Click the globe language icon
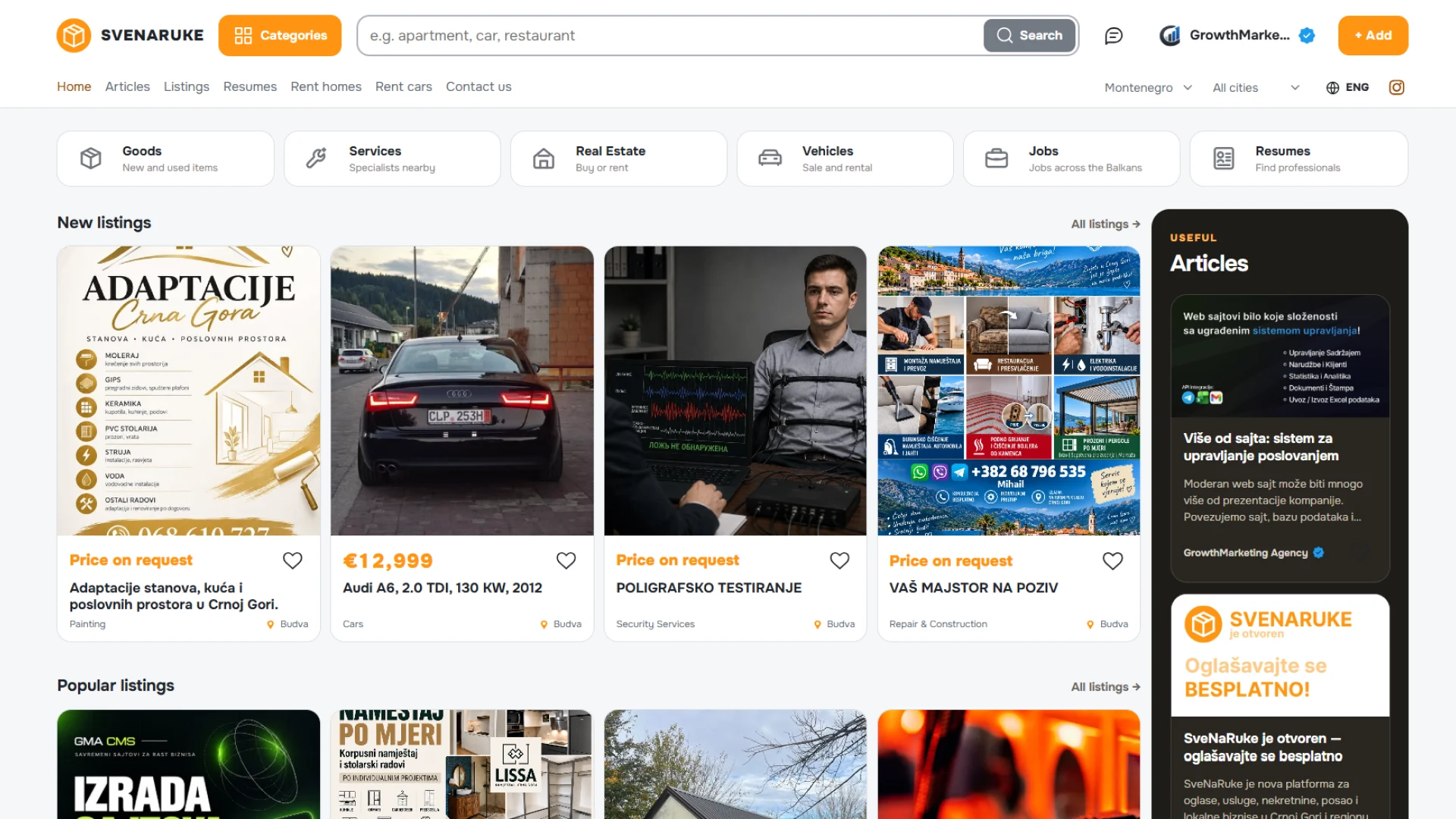 1332,88
